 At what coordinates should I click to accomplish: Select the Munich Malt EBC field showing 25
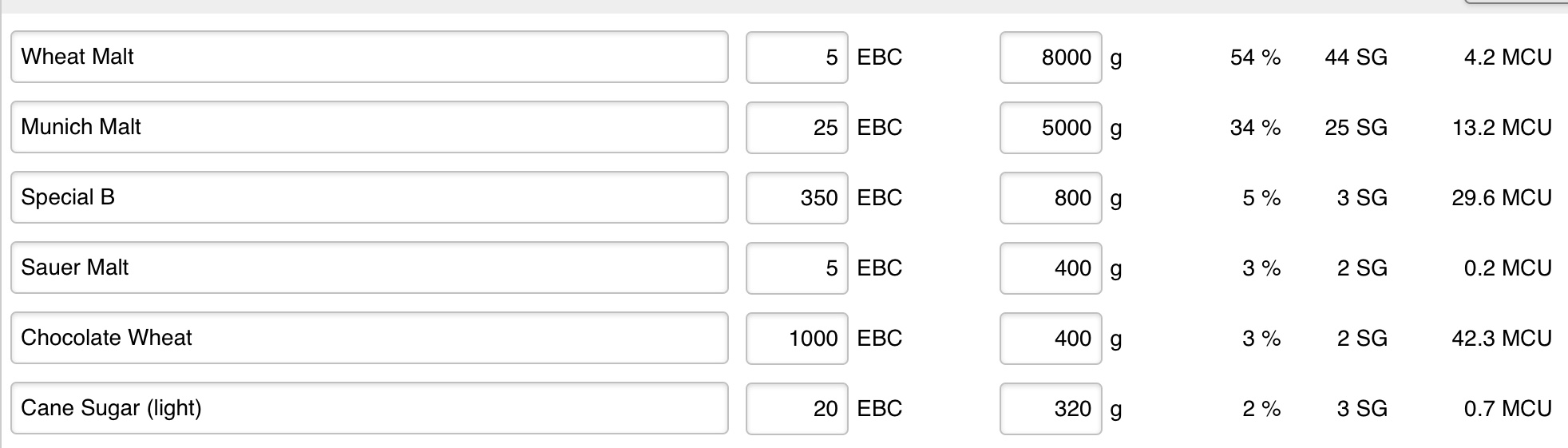(796, 127)
